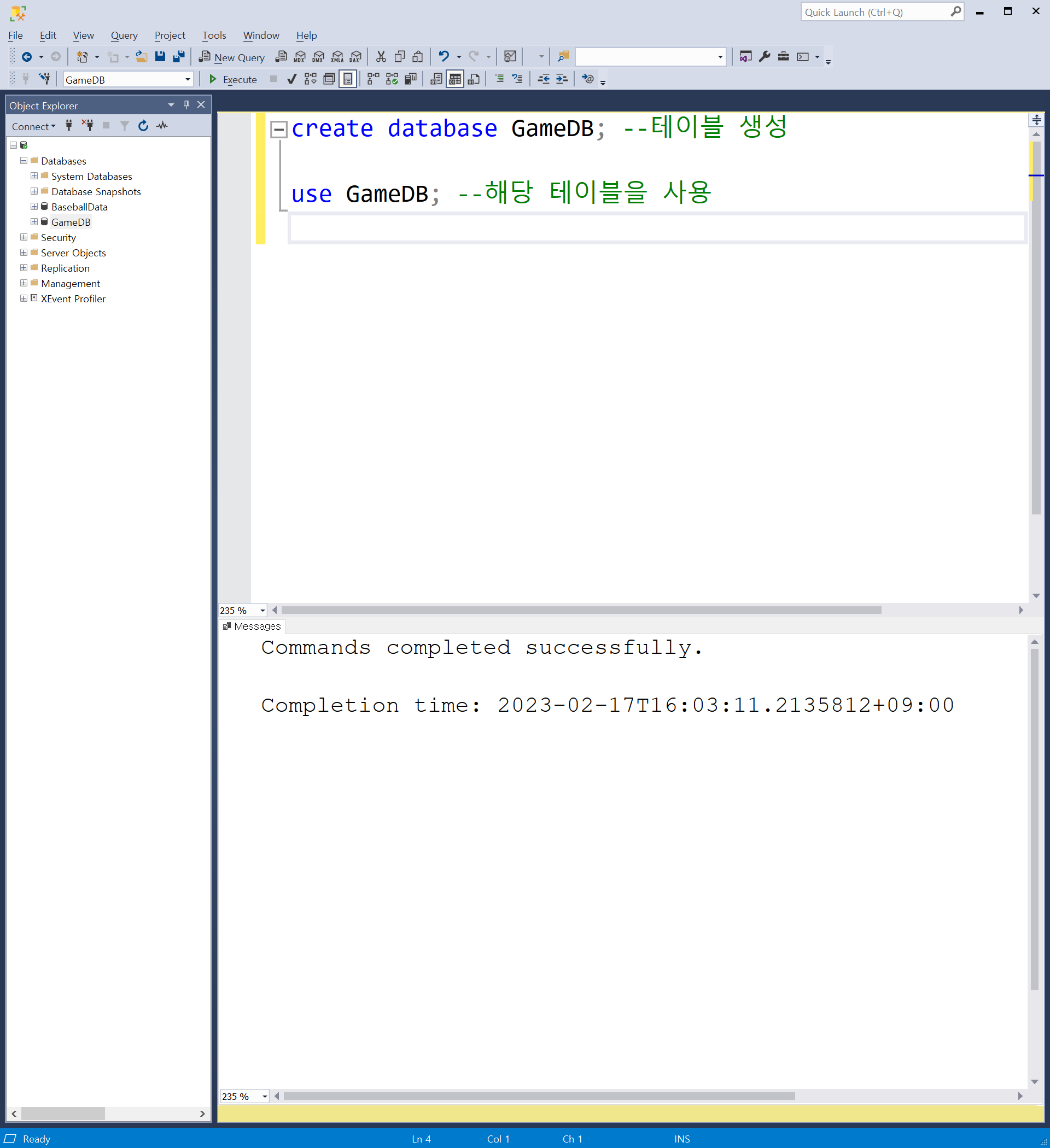Comment out the selected lines

coord(499,79)
